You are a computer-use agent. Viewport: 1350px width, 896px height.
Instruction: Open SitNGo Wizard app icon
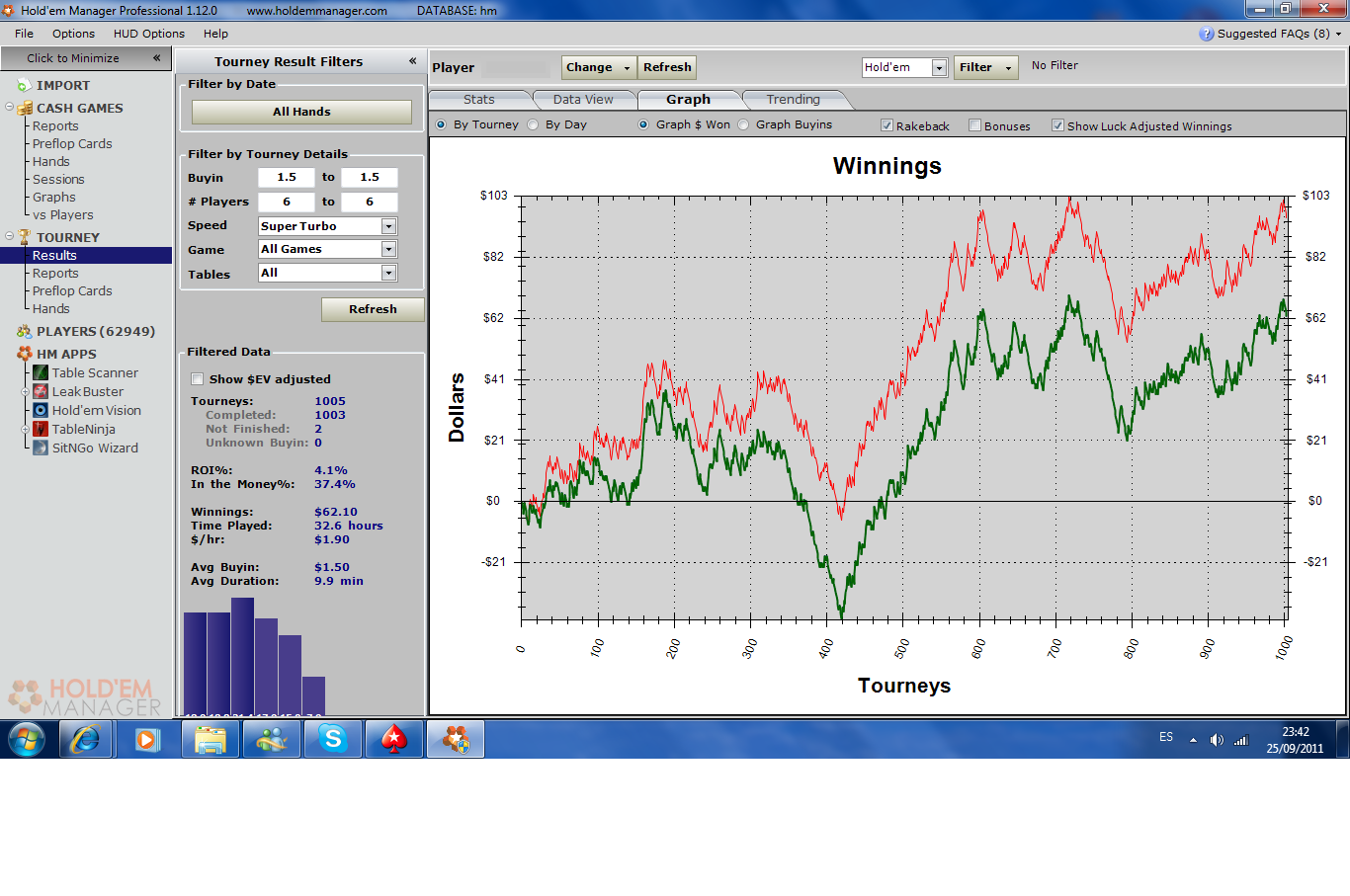coord(41,448)
